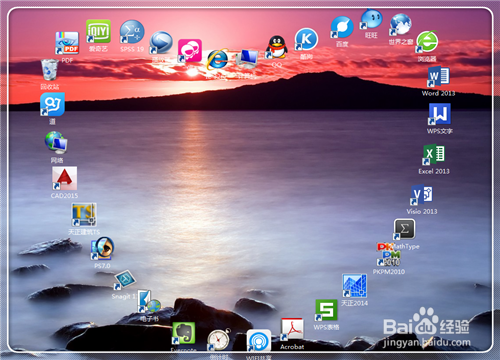Launch the Wangwang blue droplet icon
Viewport: 500px width, 360px height.
pos(371,19)
